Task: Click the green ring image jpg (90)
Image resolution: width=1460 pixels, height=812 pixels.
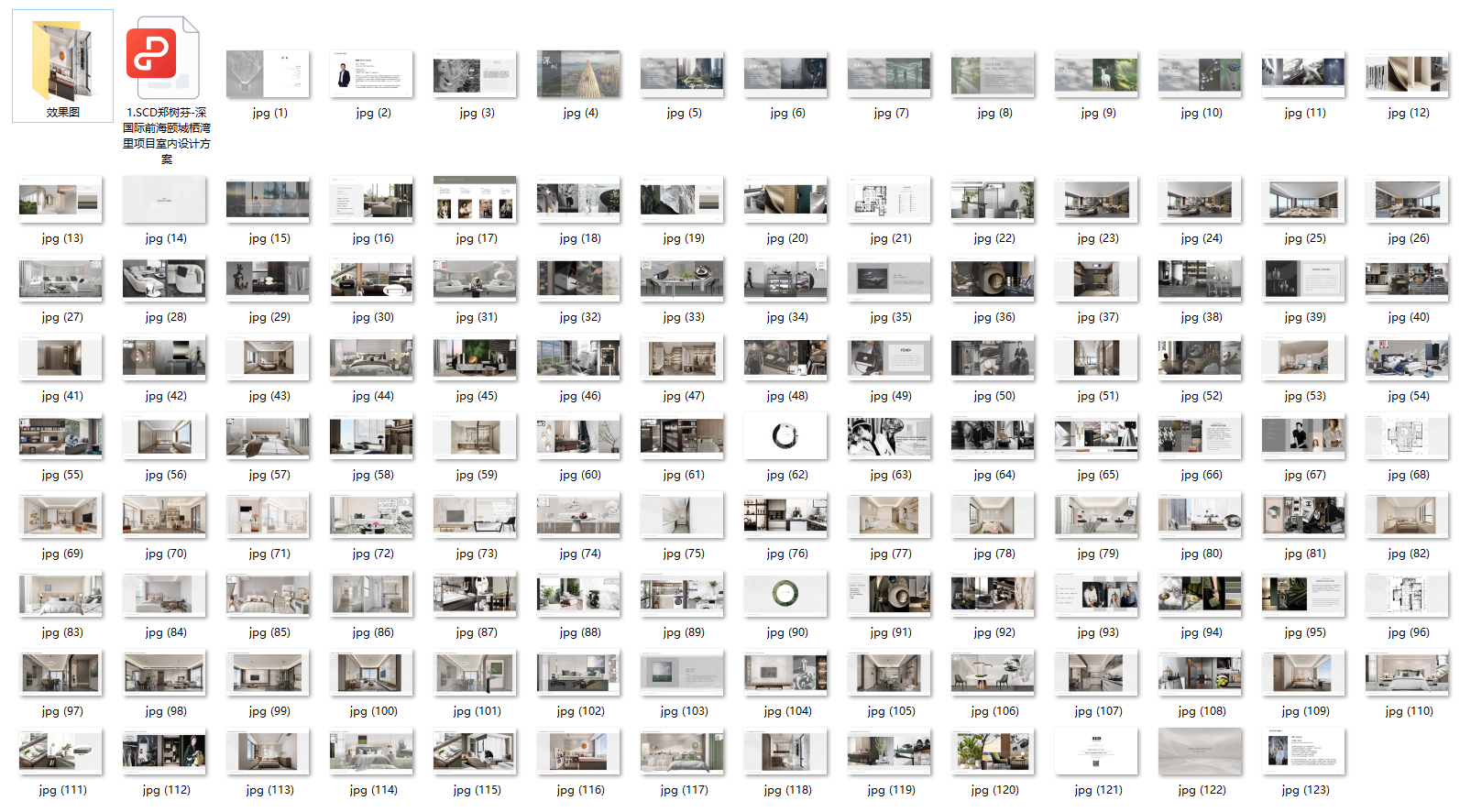Action: tap(786, 594)
